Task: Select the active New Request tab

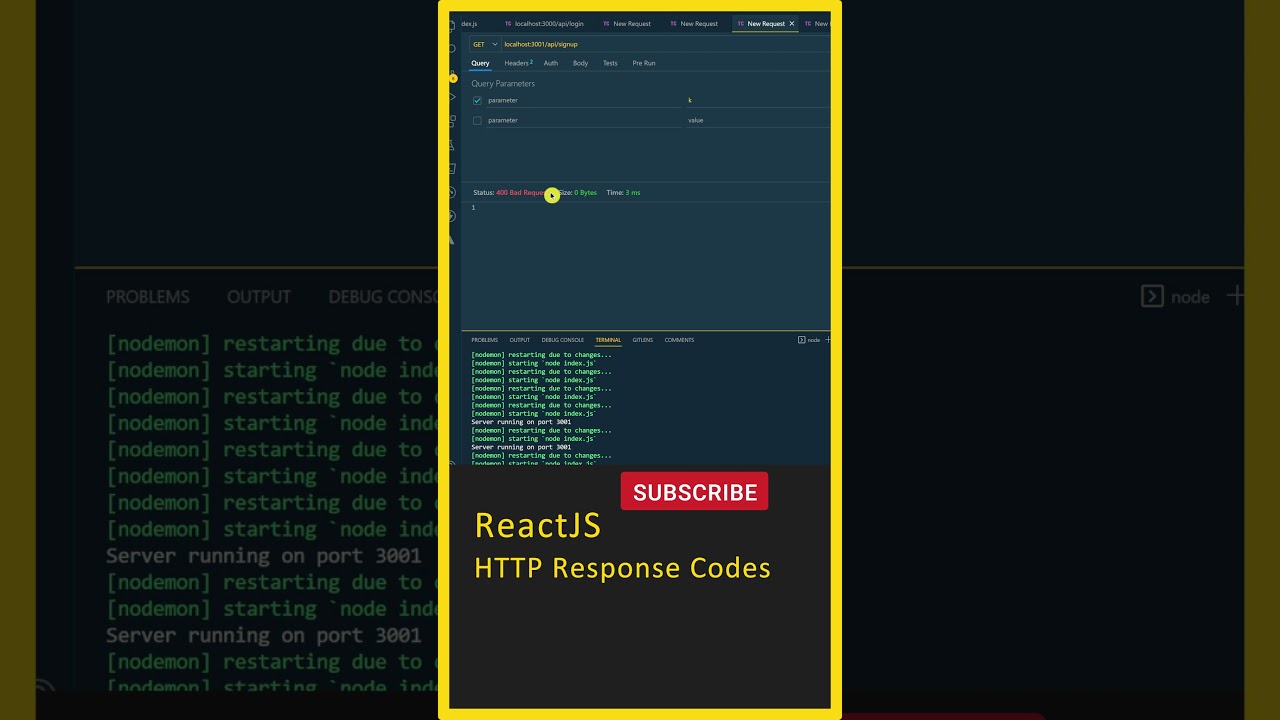Action: pos(766,23)
